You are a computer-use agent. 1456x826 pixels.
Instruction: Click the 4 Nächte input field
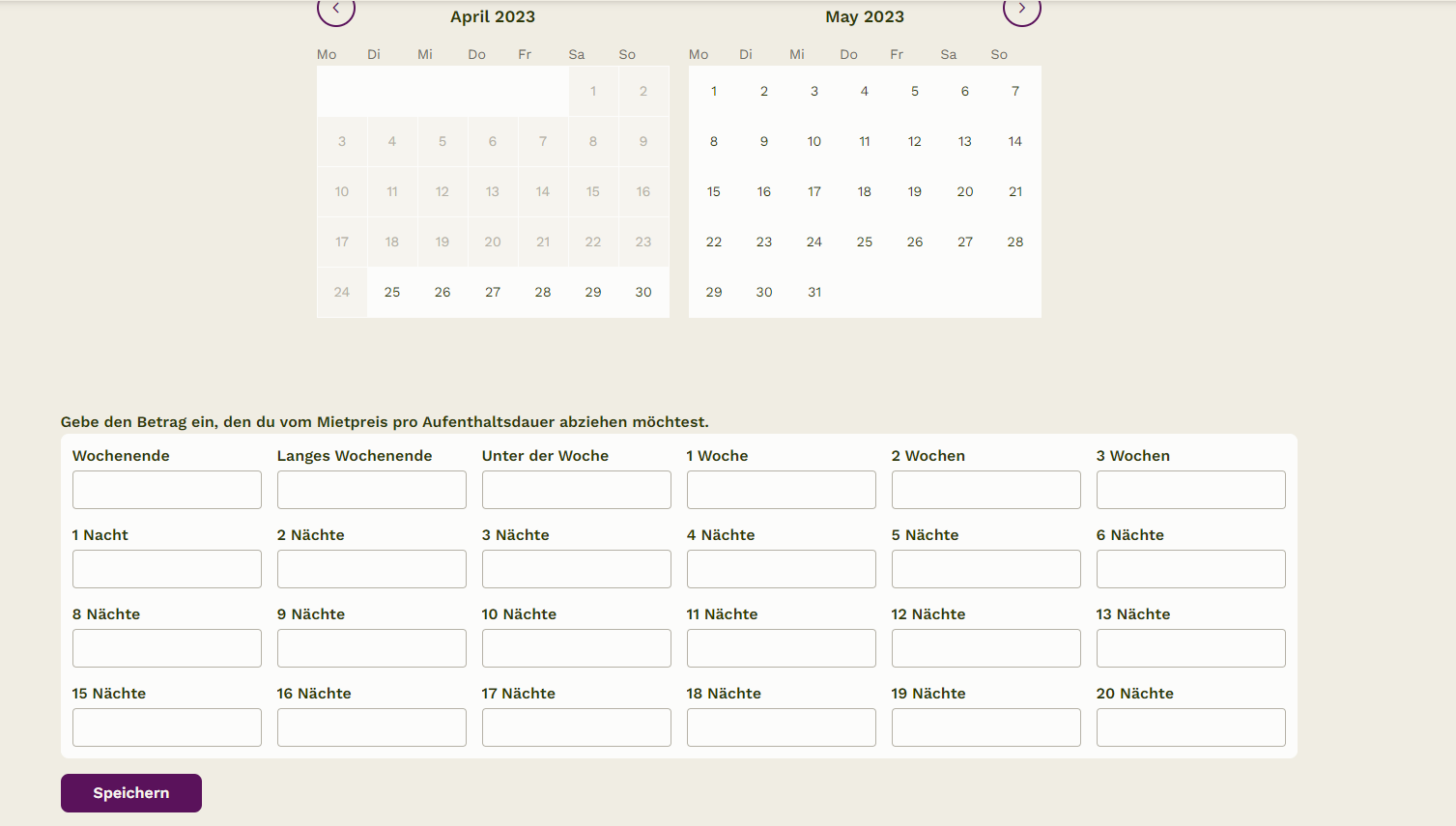point(782,569)
